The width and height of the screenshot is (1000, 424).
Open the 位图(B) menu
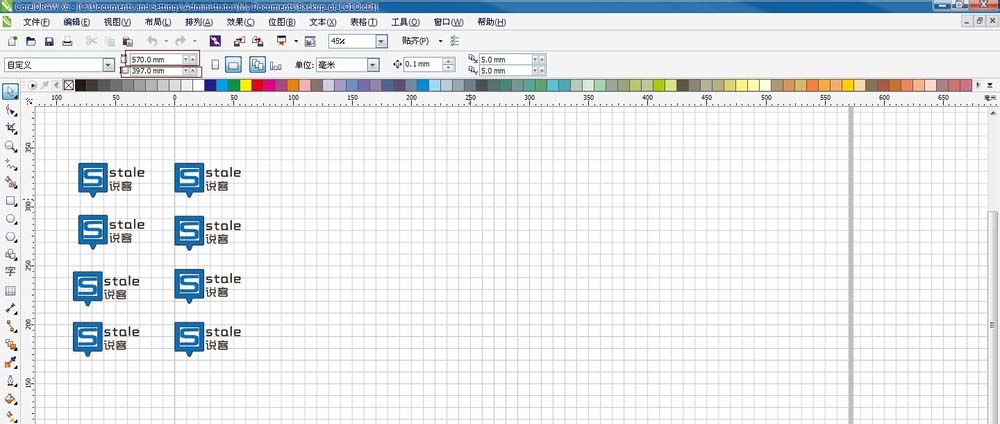click(x=282, y=22)
